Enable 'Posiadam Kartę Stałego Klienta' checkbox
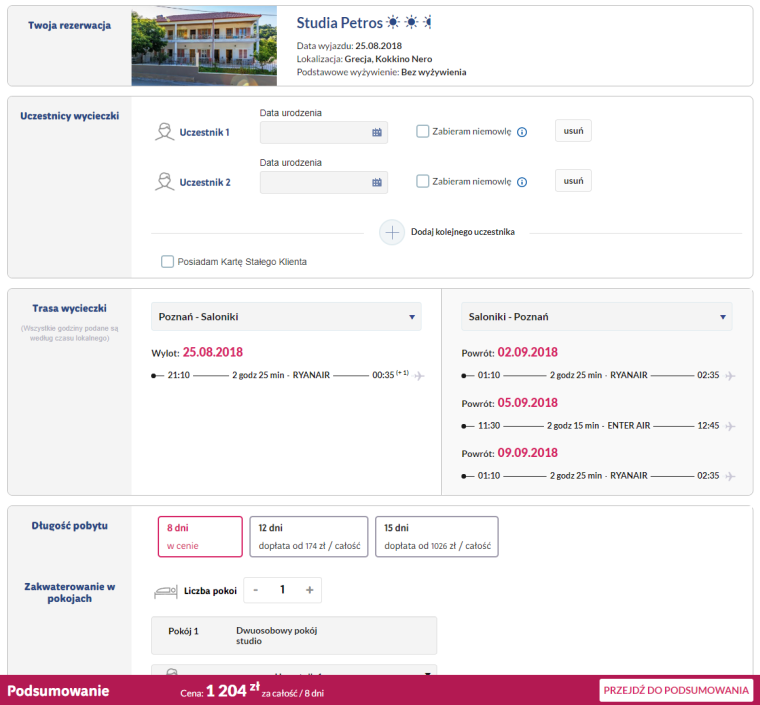Image resolution: width=760 pixels, height=705 pixels. click(168, 262)
